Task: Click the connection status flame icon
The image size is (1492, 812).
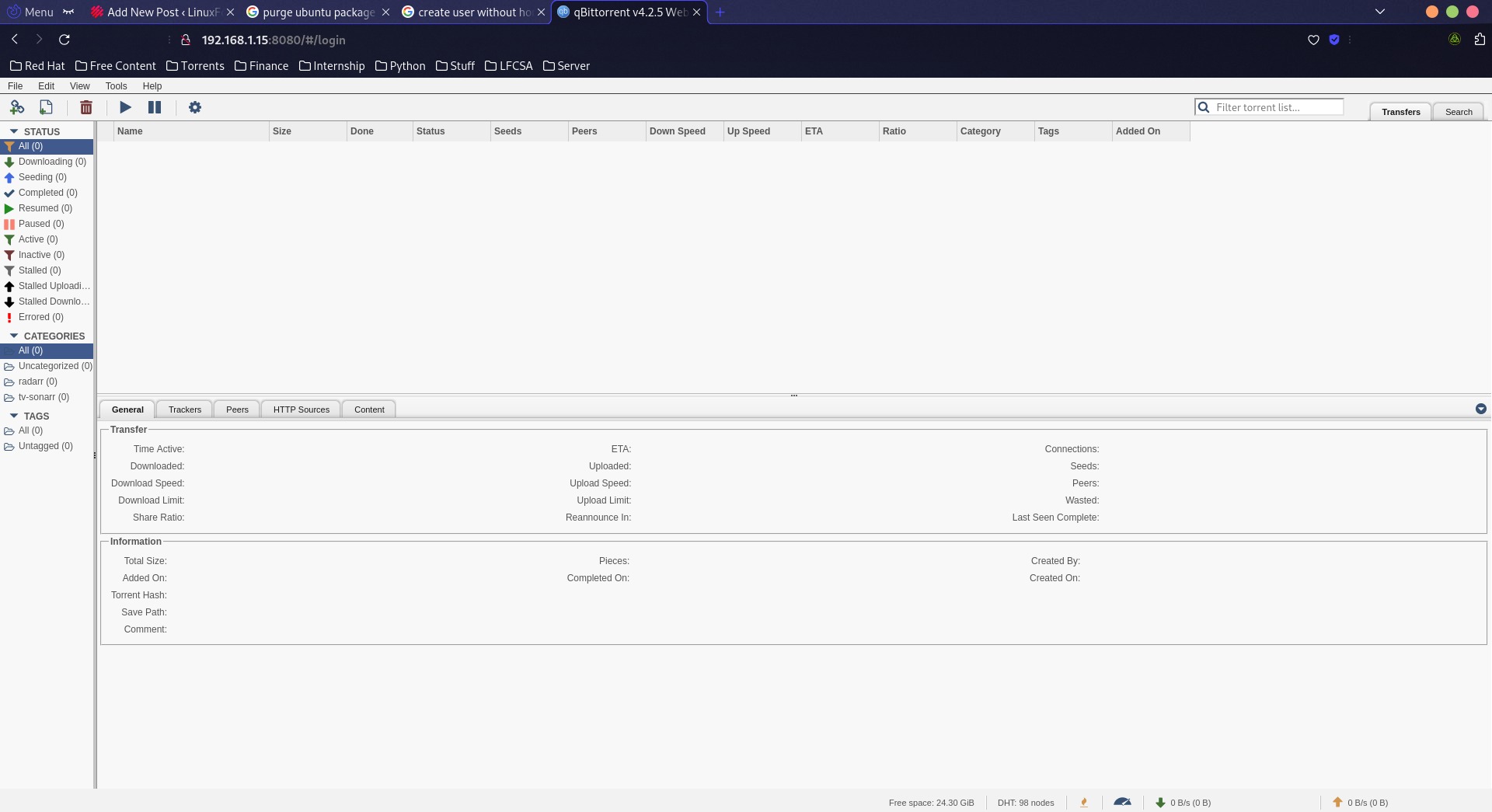Action: click(x=1085, y=803)
